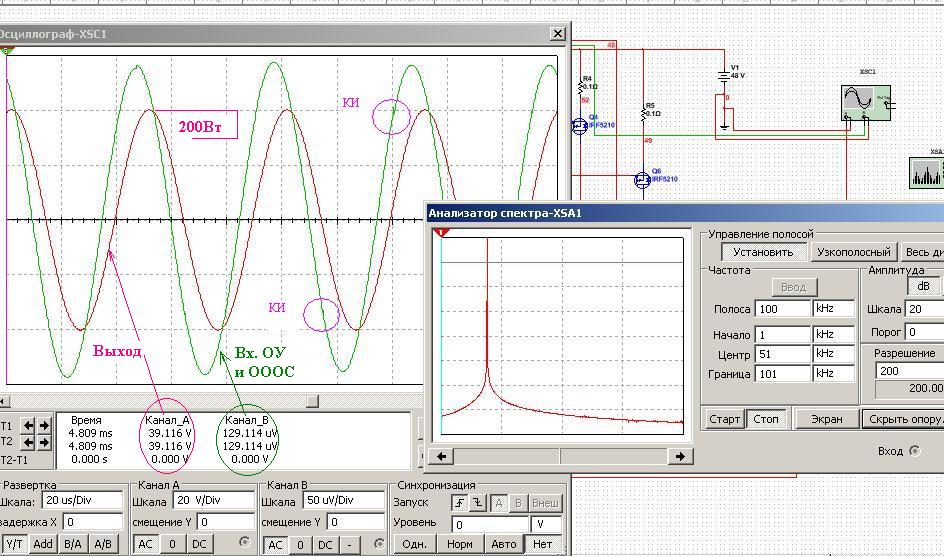Screen dimensions: 944x556
Task: Click the Авто trigger button
Action: pos(504,544)
